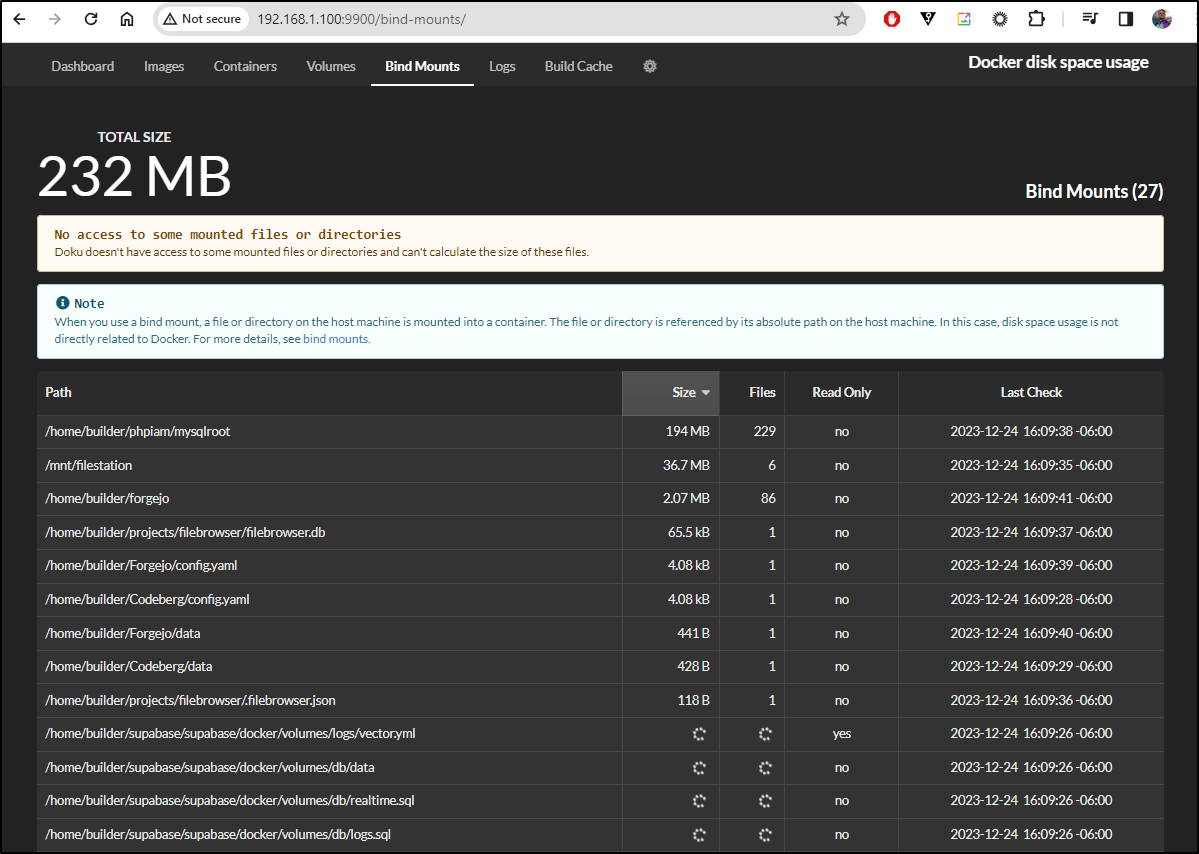Toggle the browser side panel icon
This screenshot has height=854, width=1199.
(x=1126, y=19)
